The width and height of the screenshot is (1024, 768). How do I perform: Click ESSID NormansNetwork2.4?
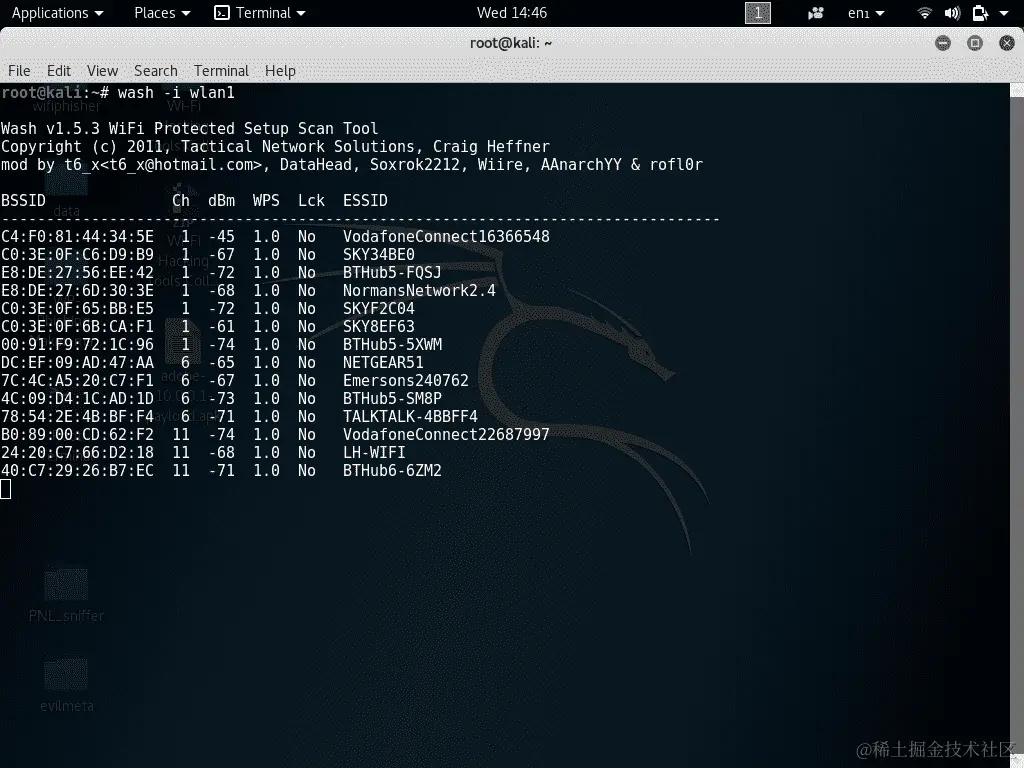tap(419, 291)
